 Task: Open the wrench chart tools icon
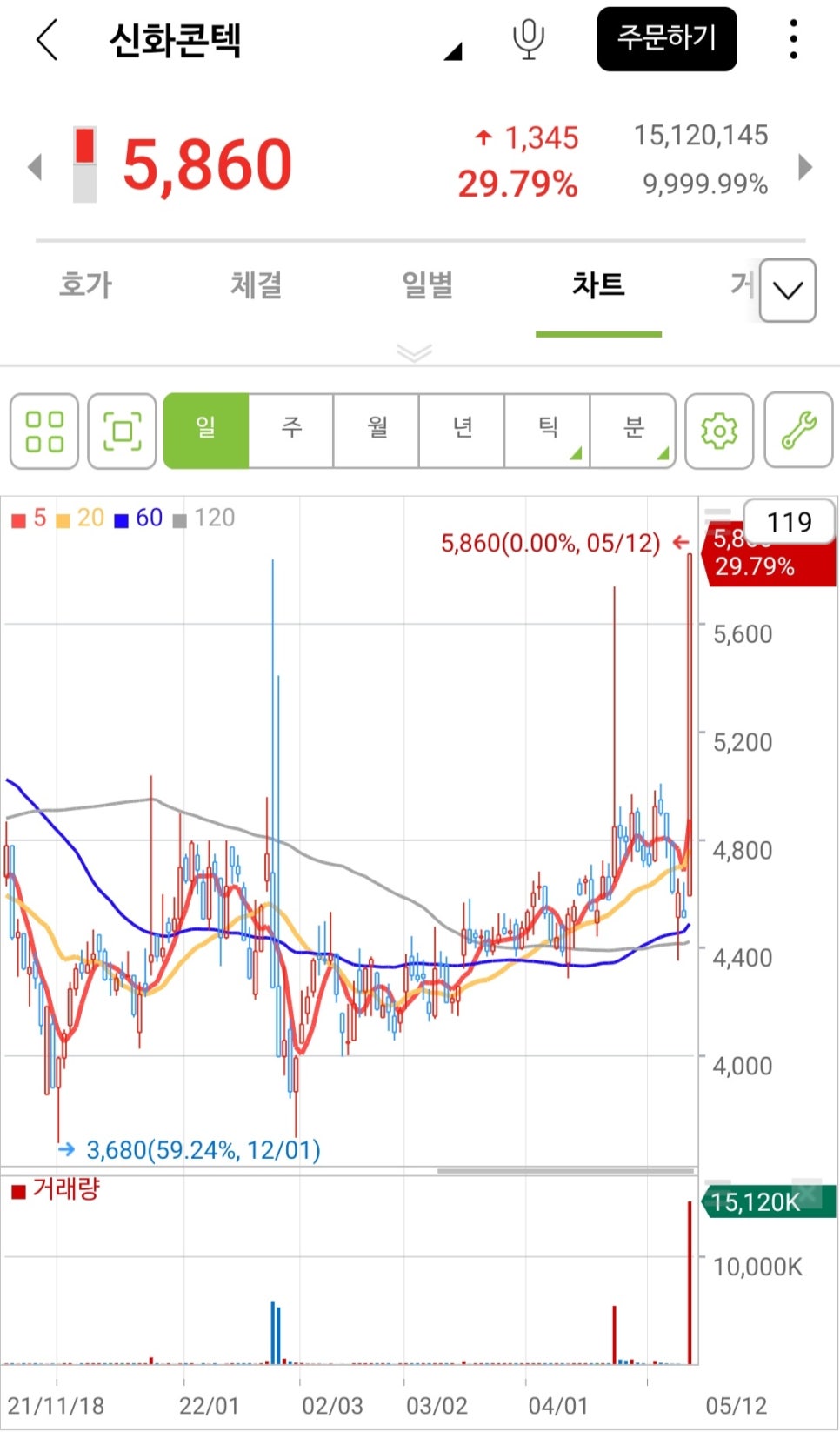click(798, 432)
